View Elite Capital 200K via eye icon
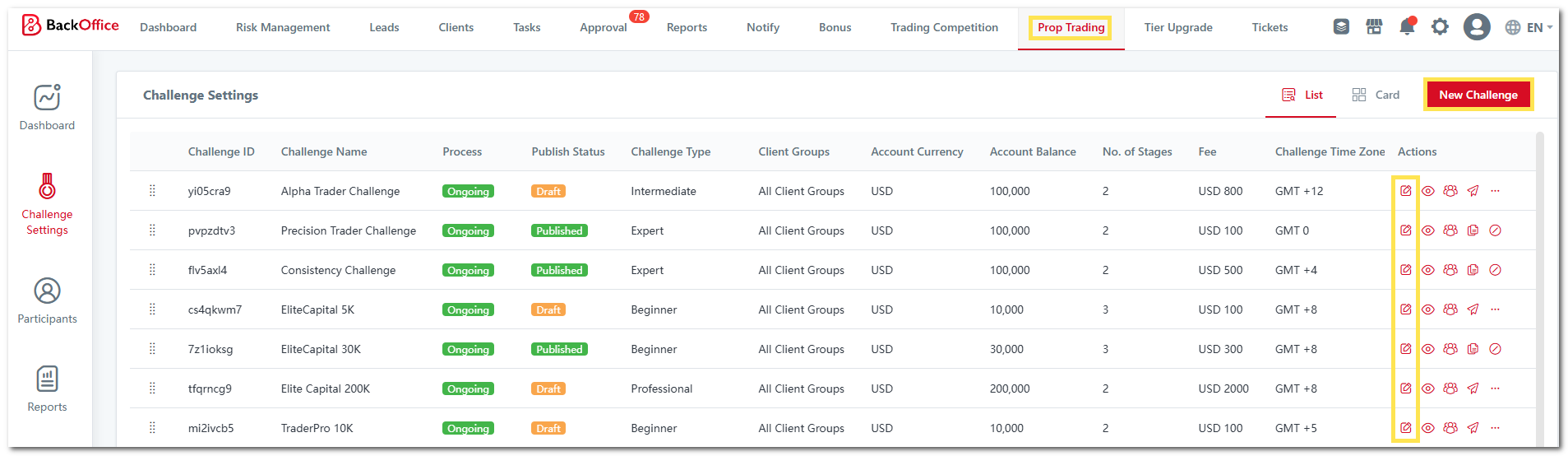Image resolution: width=1568 pixels, height=456 pixels. [1428, 389]
